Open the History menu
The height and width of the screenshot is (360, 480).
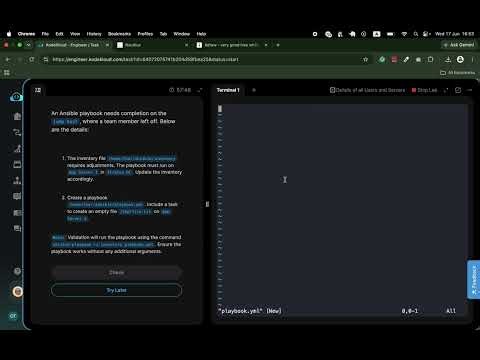pos(94,34)
